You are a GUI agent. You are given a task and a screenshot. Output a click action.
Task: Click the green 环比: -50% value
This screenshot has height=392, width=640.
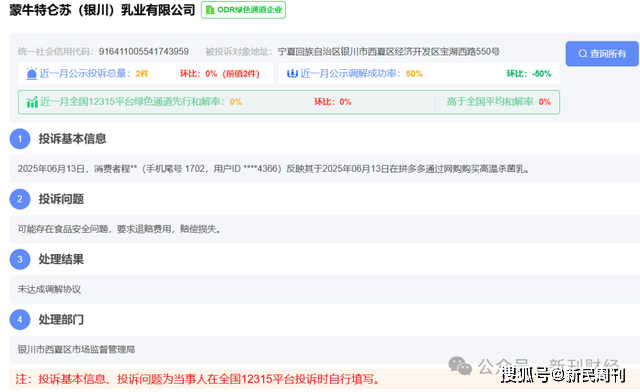click(529, 74)
